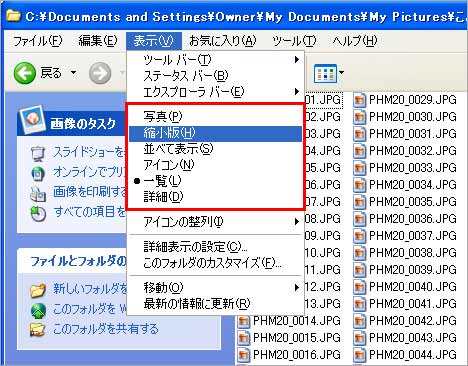Expand 移動(O) submenu

[215, 287]
